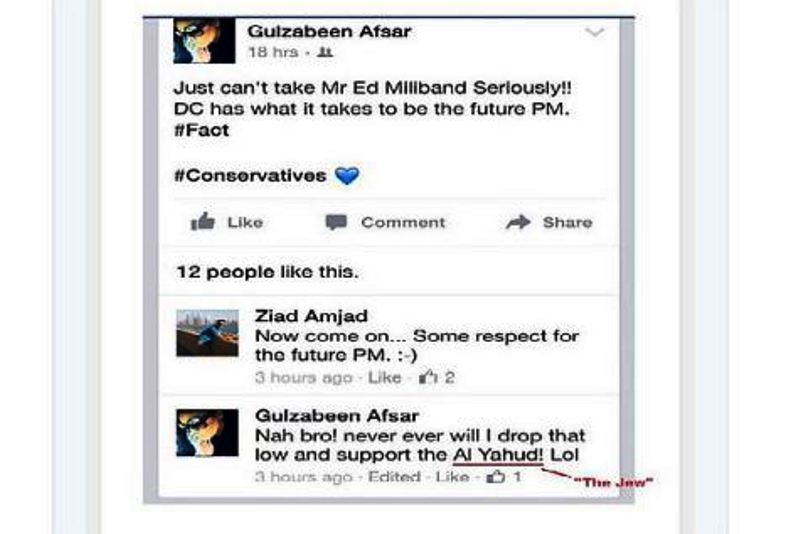Click the Comment button label
The image size is (800, 534).
[x=403, y=222]
